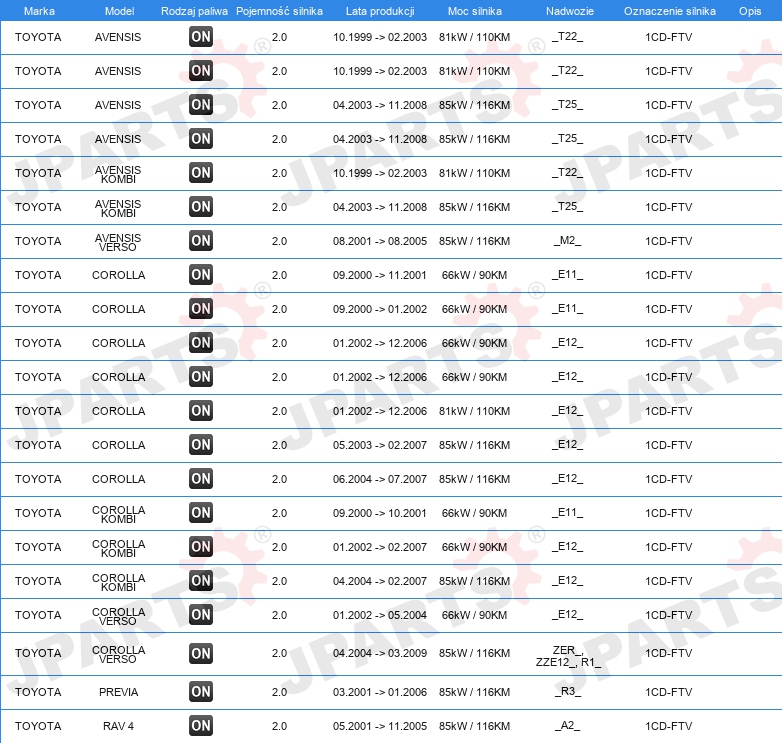Click the Opis column header
The image size is (782, 743).
(750, 11)
